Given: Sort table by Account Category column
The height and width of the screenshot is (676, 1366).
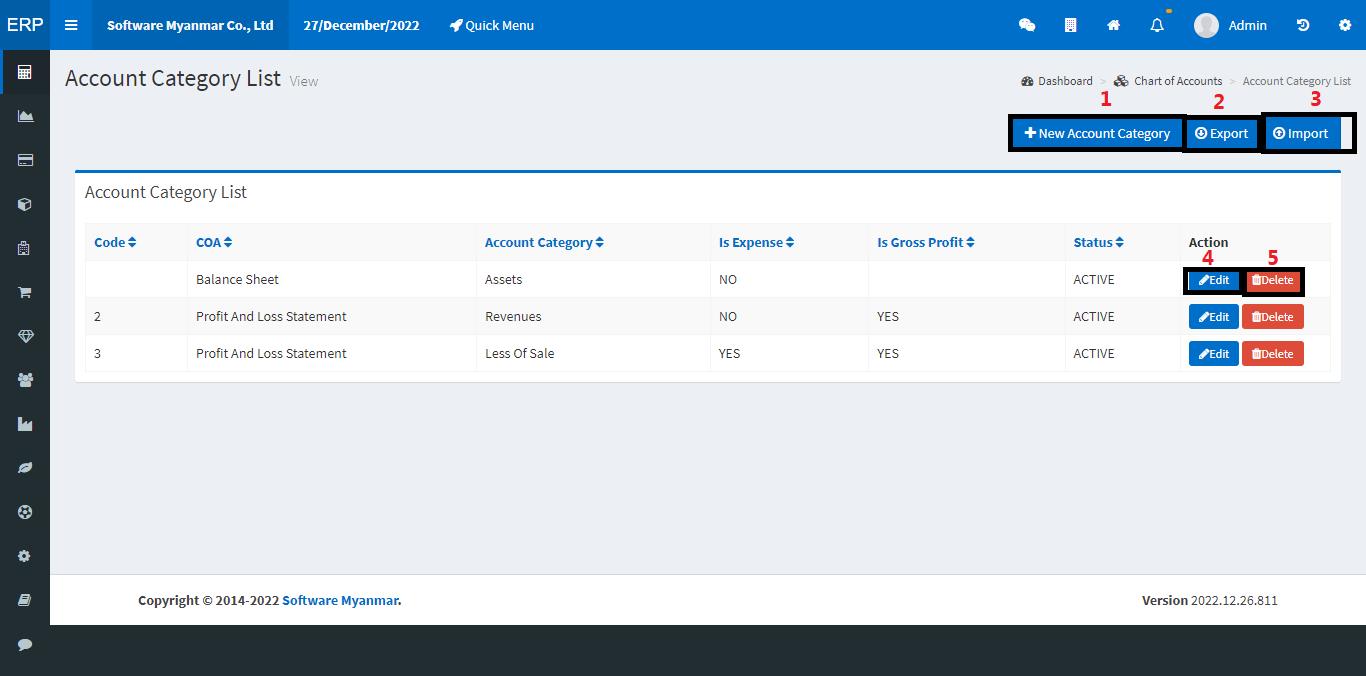Looking at the screenshot, I should pyautogui.click(x=544, y=242).
